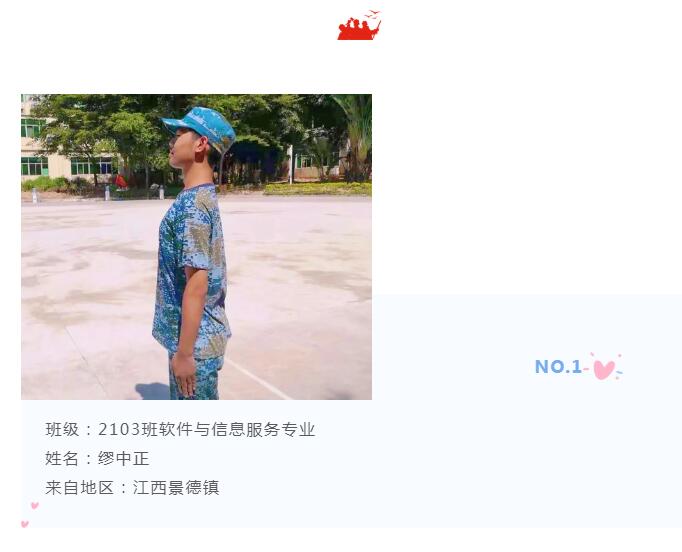Click the NO.1 blue label

click(x=558, y=367)
